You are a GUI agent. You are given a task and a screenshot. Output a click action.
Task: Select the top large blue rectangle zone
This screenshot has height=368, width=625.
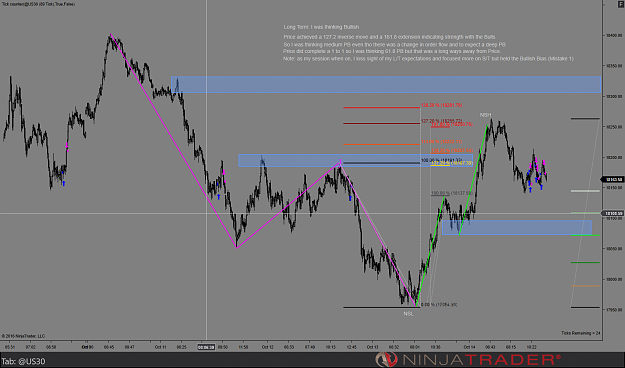click(x=386, y=85)
